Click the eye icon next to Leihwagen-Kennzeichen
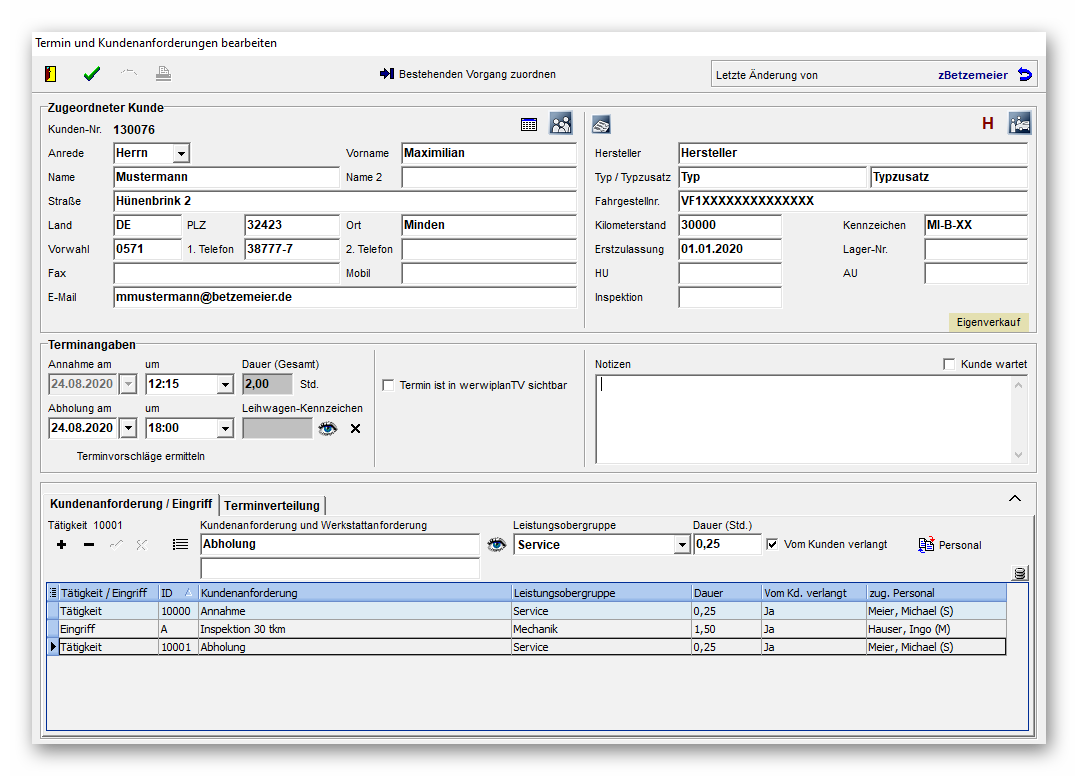 328,428
